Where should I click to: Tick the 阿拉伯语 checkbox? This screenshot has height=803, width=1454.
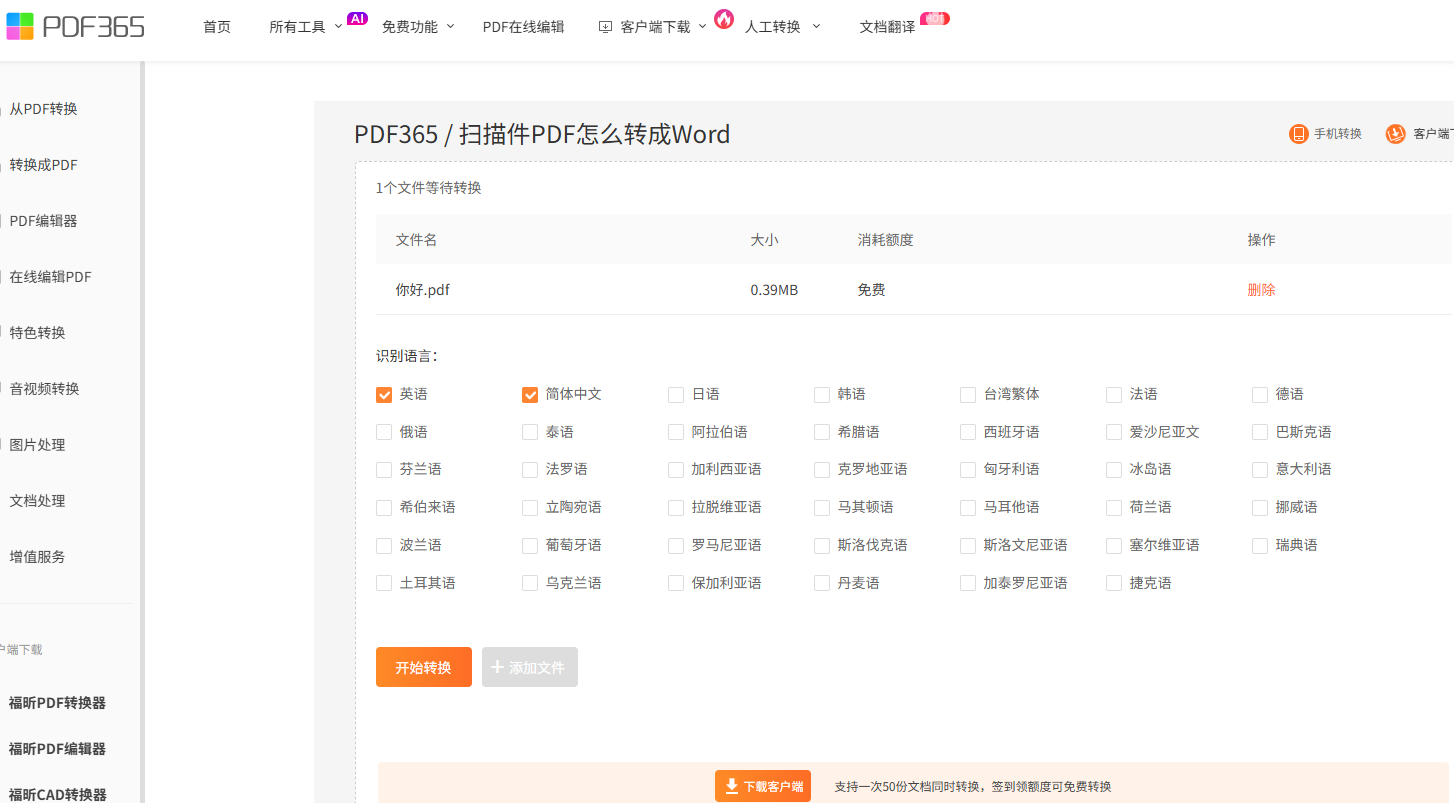coord(676,432)
